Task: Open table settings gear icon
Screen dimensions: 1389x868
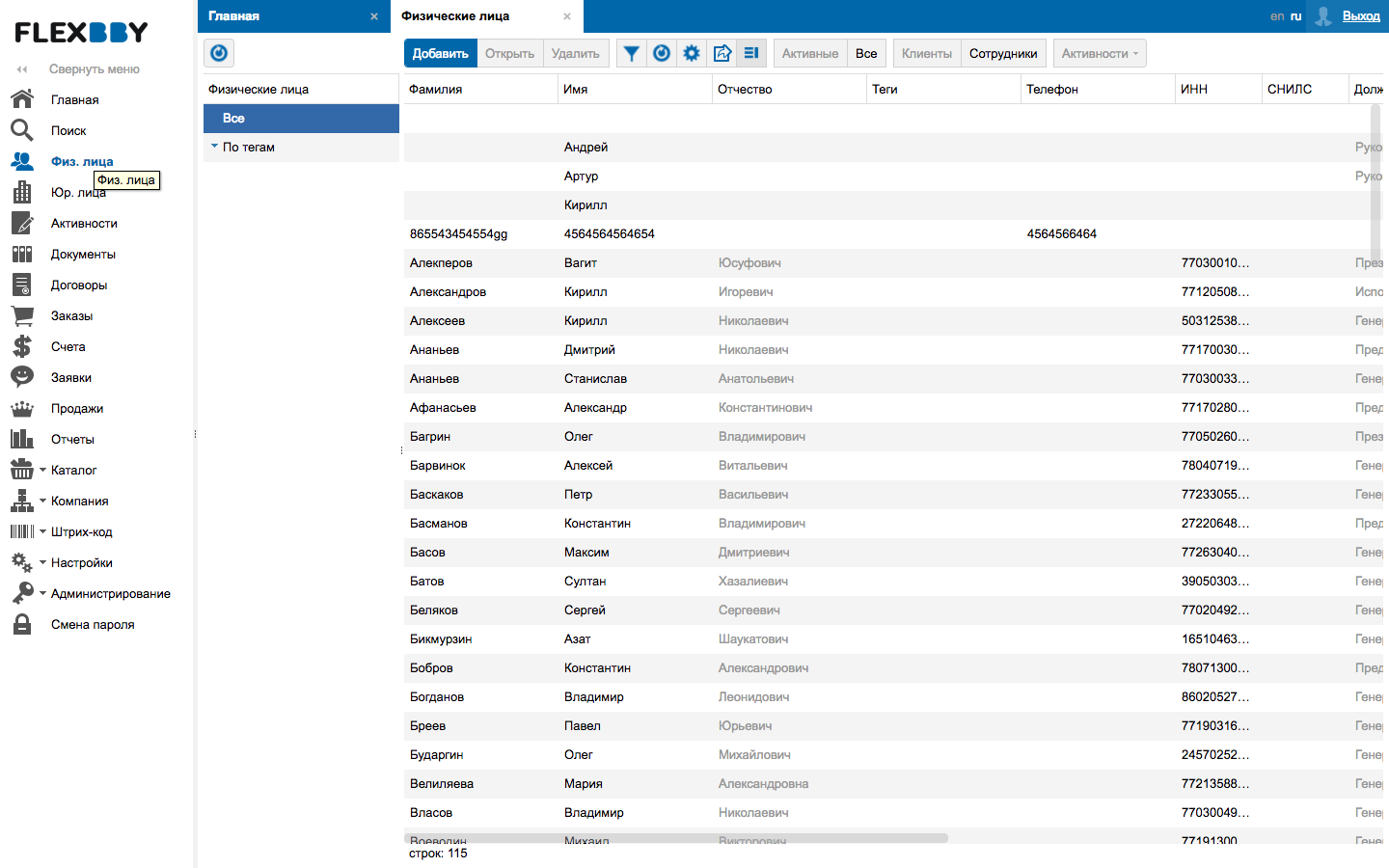Action: 692,53
